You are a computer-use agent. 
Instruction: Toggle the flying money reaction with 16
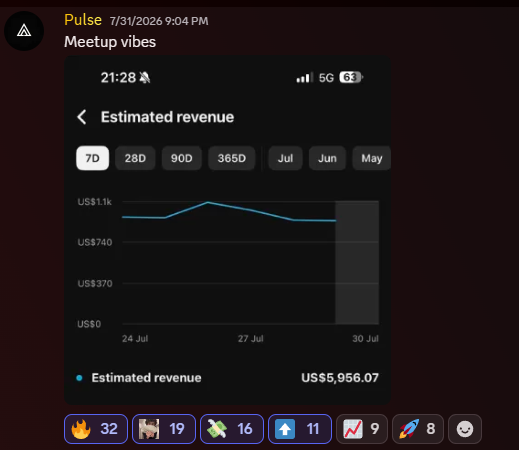tap(232, 429)
